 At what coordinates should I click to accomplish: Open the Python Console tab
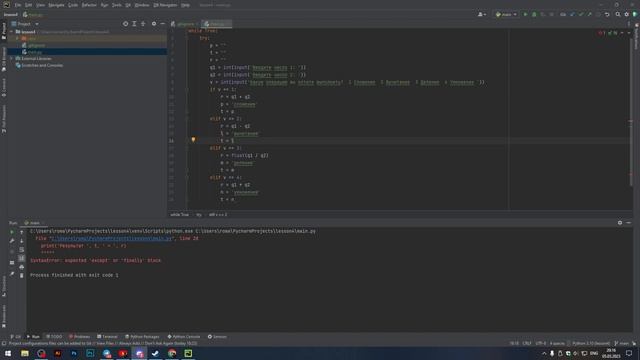tap(184, 337)
